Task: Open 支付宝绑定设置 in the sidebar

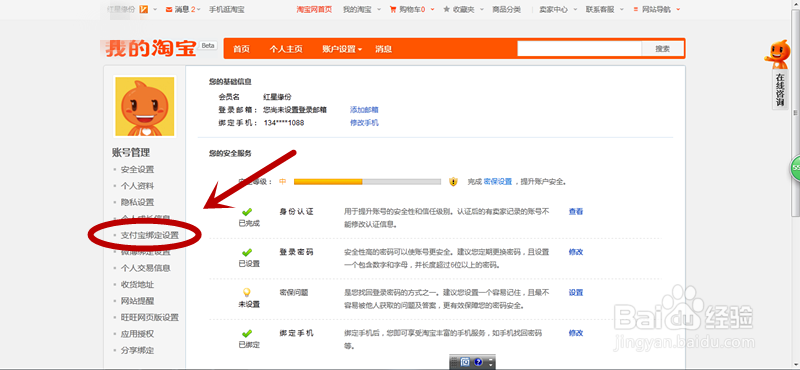Action: pyautogui.click(x=149, y=235)
